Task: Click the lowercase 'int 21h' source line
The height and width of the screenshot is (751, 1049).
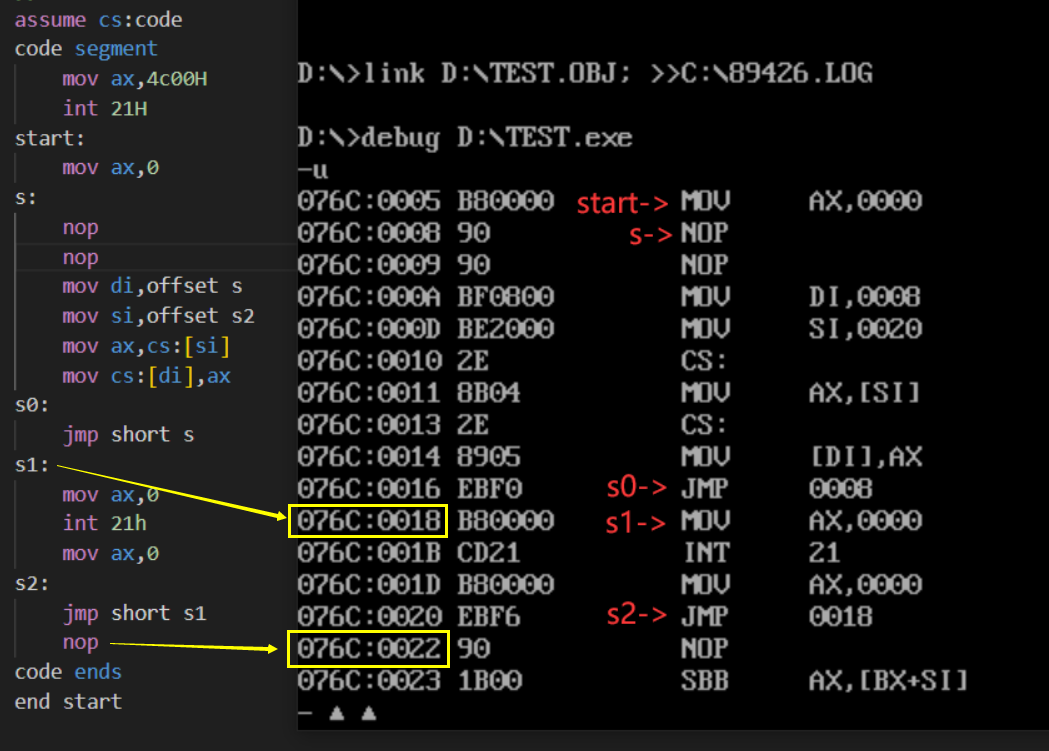Action: [x=104, y=524]
